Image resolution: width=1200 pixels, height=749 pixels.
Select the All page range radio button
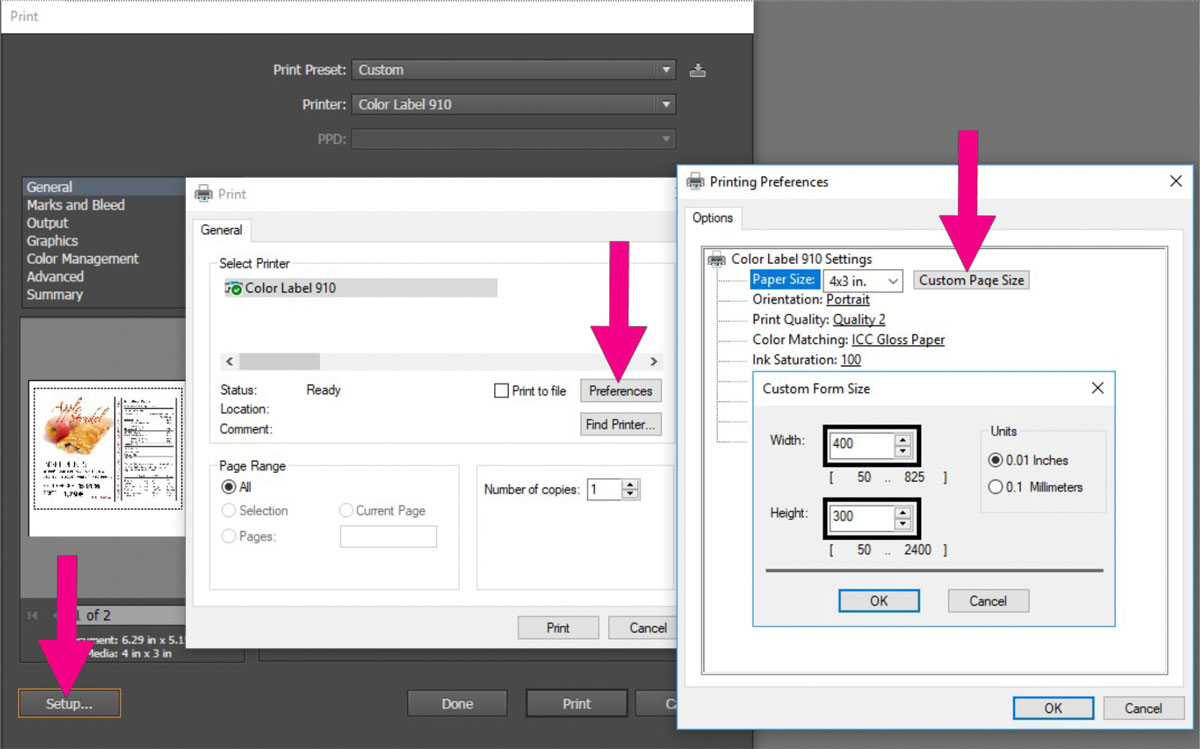click(x=229, y=487)
